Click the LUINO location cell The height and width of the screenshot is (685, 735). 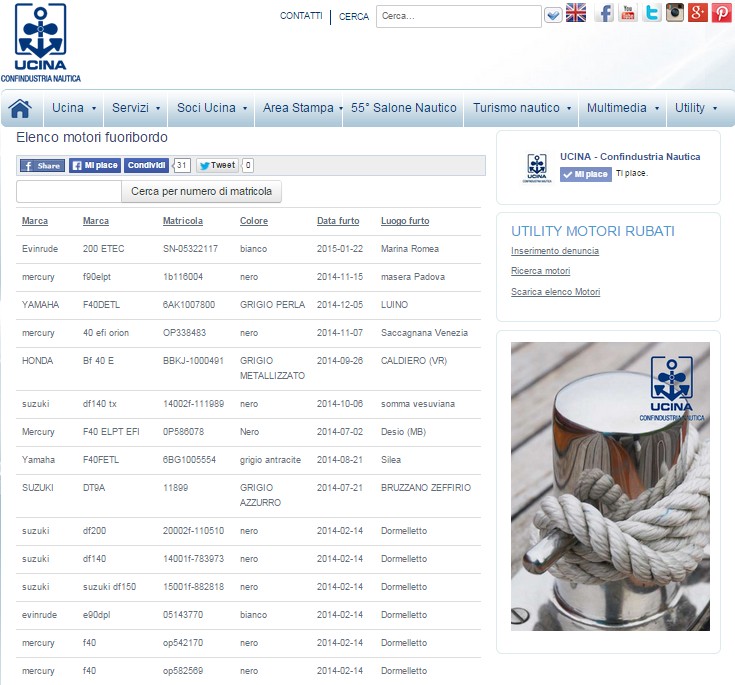tap(394, 305)
